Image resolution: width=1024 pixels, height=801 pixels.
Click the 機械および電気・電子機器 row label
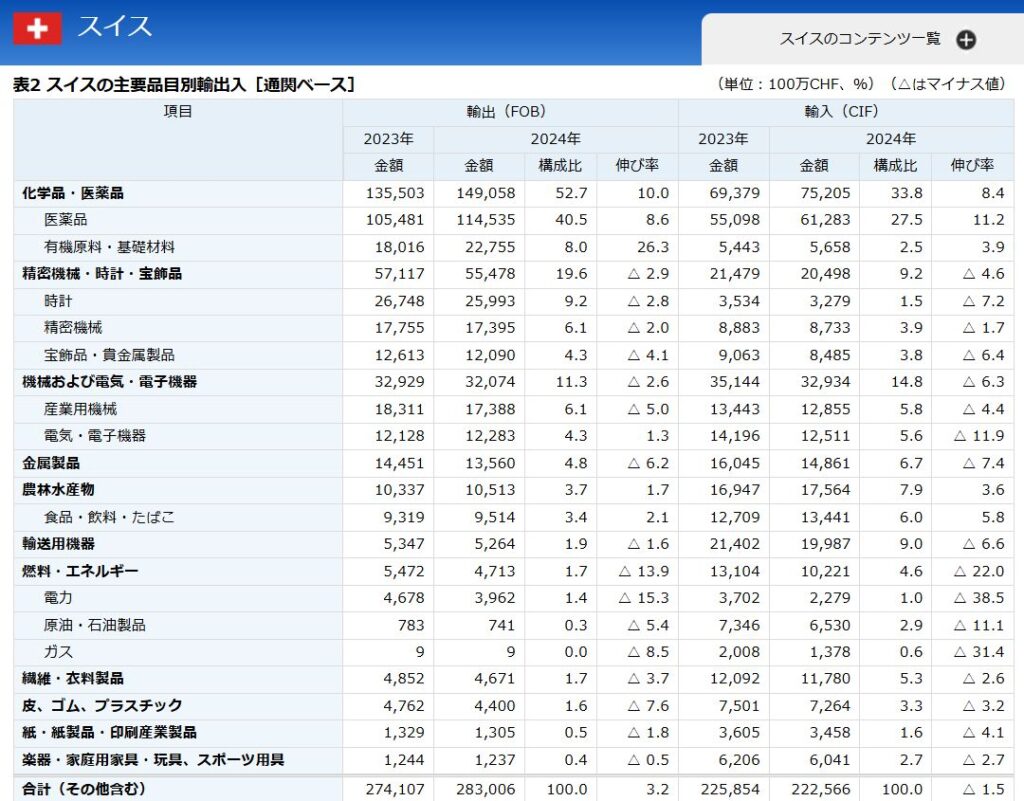(x=110, y=382)
